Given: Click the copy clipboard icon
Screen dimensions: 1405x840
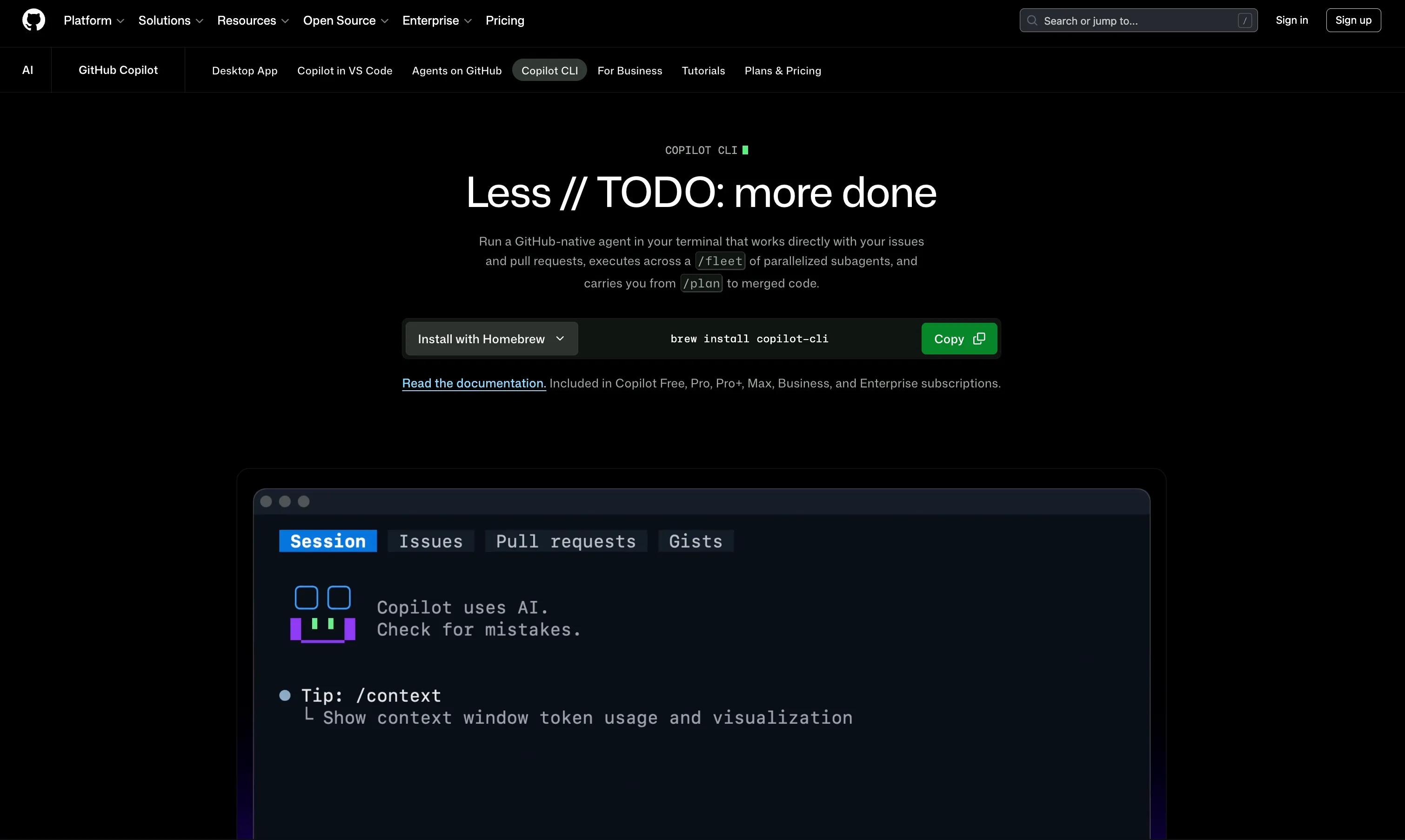Looking at the screenshot, I should click(x=979, y=339).
